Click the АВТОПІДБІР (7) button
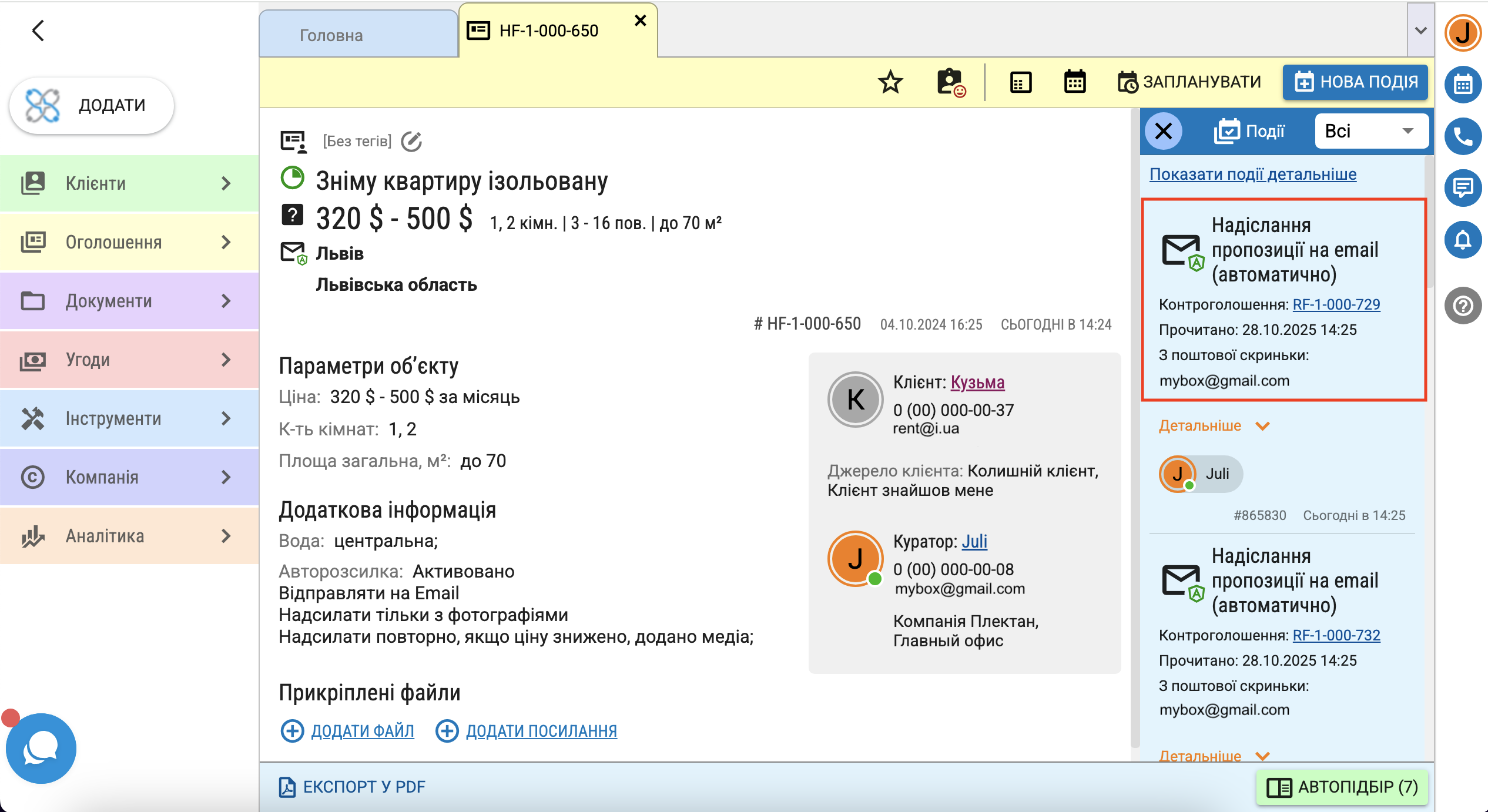The height and width of the screenshot is (812, 1488). 1342,787
